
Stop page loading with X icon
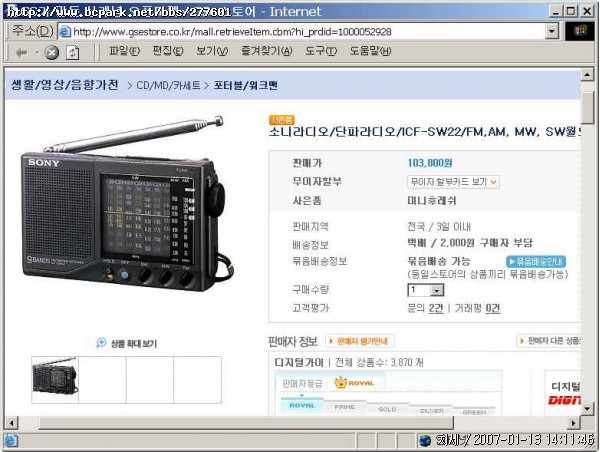pos(52,52)
